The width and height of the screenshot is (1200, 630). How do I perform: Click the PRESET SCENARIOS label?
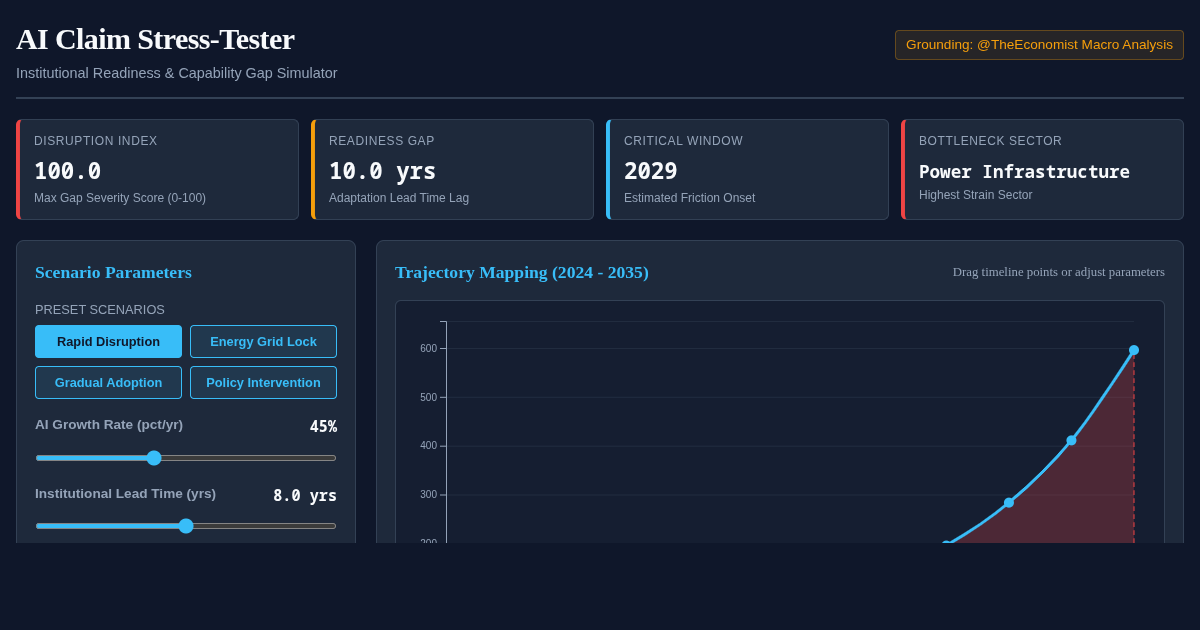click(100, 310)
